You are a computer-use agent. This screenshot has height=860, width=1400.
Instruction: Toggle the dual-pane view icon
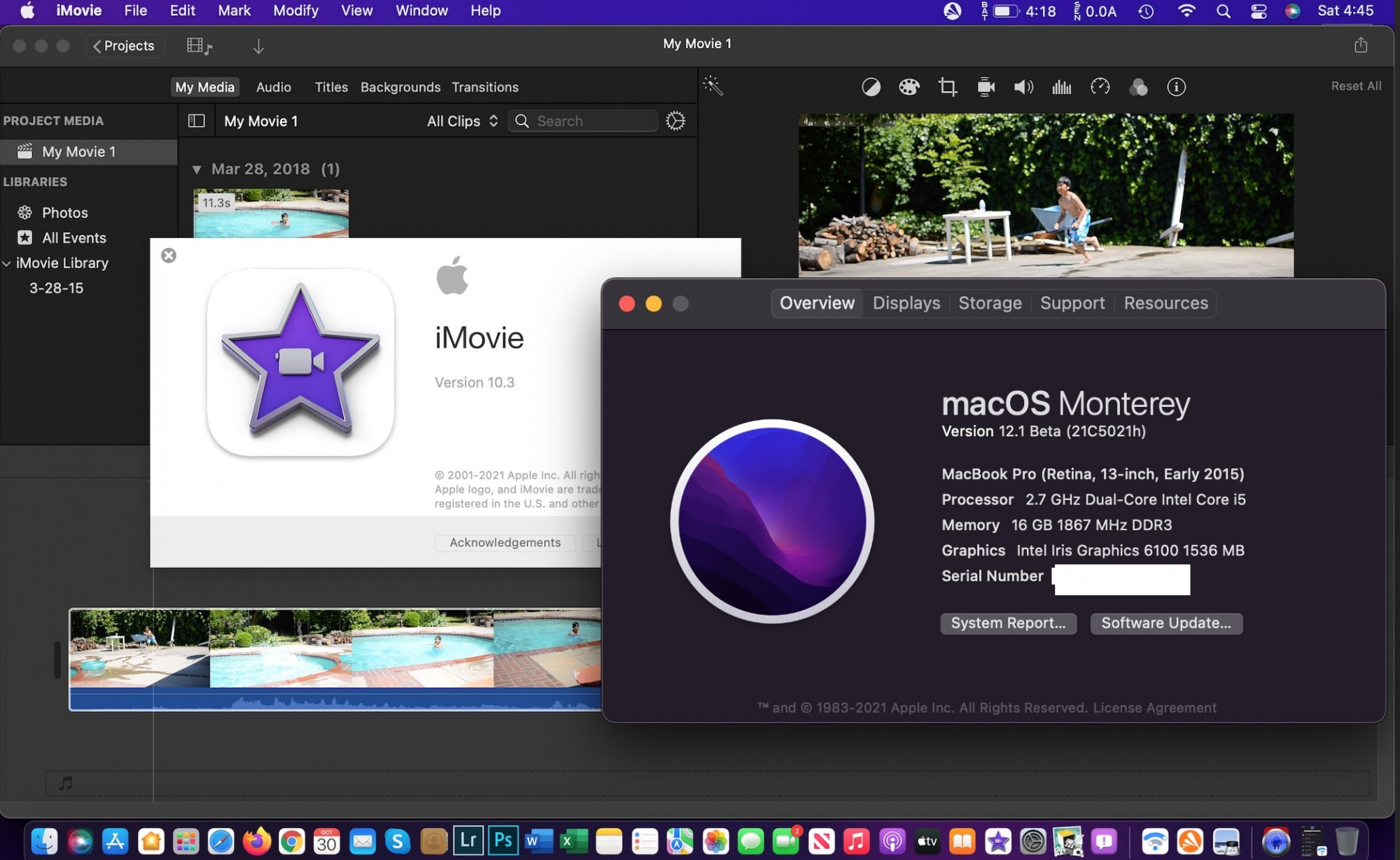[x=195, y=120]
